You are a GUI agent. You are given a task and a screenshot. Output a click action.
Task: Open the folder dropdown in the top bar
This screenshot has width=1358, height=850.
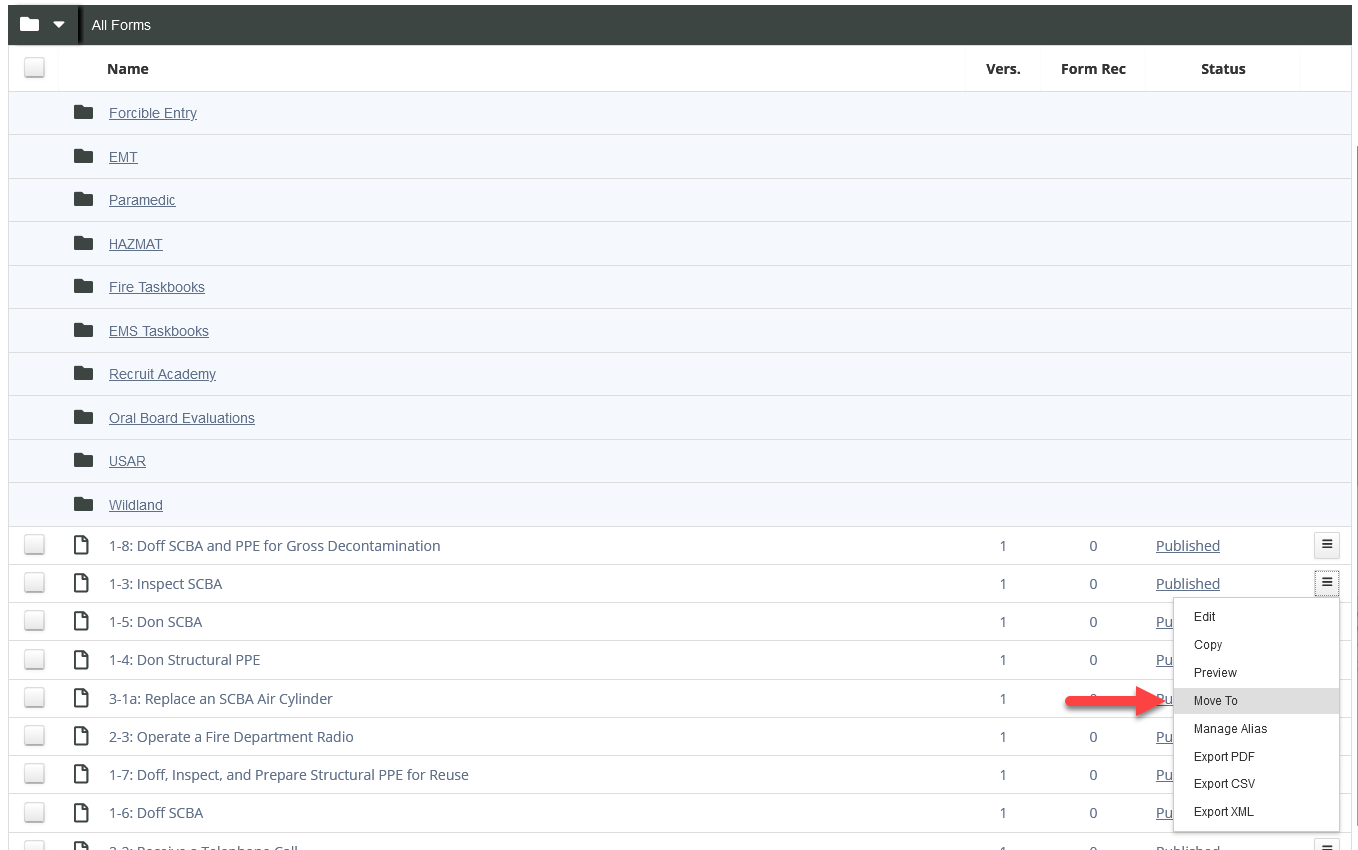[43, 25]
